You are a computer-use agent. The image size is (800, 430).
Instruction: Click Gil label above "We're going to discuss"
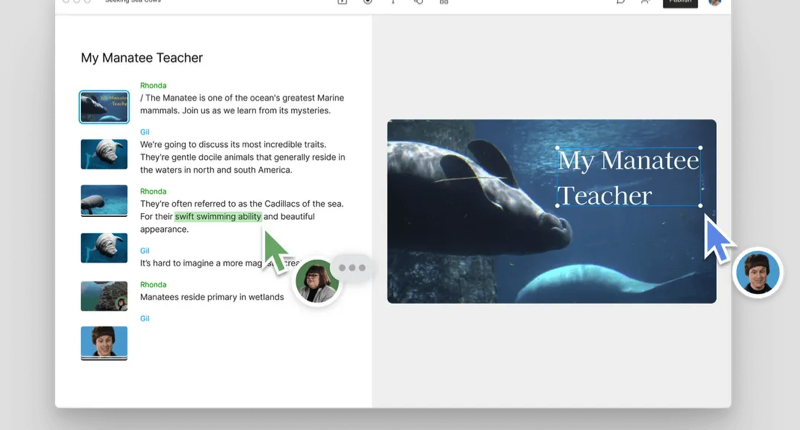click(x=145, y=132)
